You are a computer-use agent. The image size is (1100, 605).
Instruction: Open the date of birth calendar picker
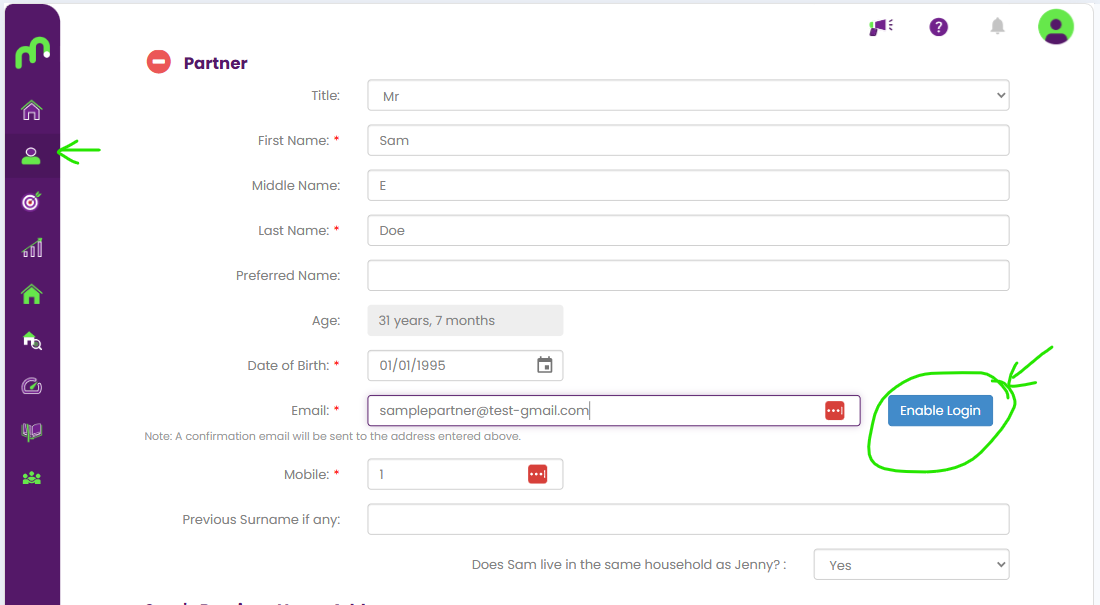click(x=544, y=365)
